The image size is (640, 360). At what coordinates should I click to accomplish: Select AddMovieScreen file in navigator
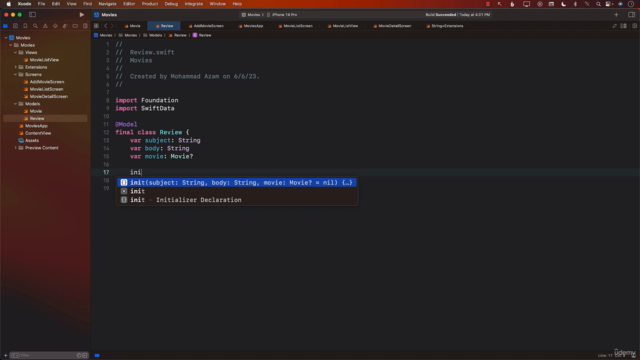(x=47, y=82)
